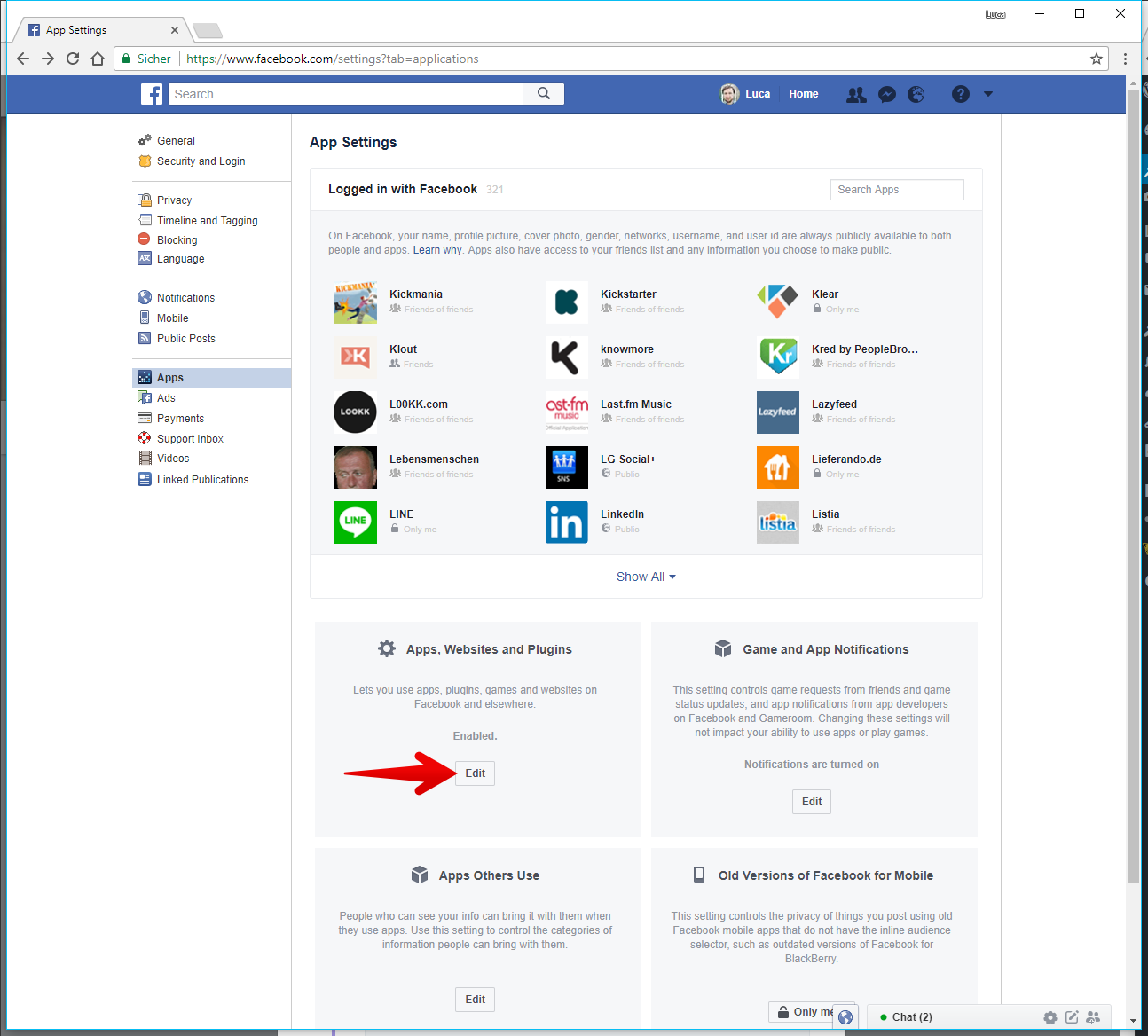Open the Lazyfeed app icon
The image size is (1148, 1036).
(778, 412)
